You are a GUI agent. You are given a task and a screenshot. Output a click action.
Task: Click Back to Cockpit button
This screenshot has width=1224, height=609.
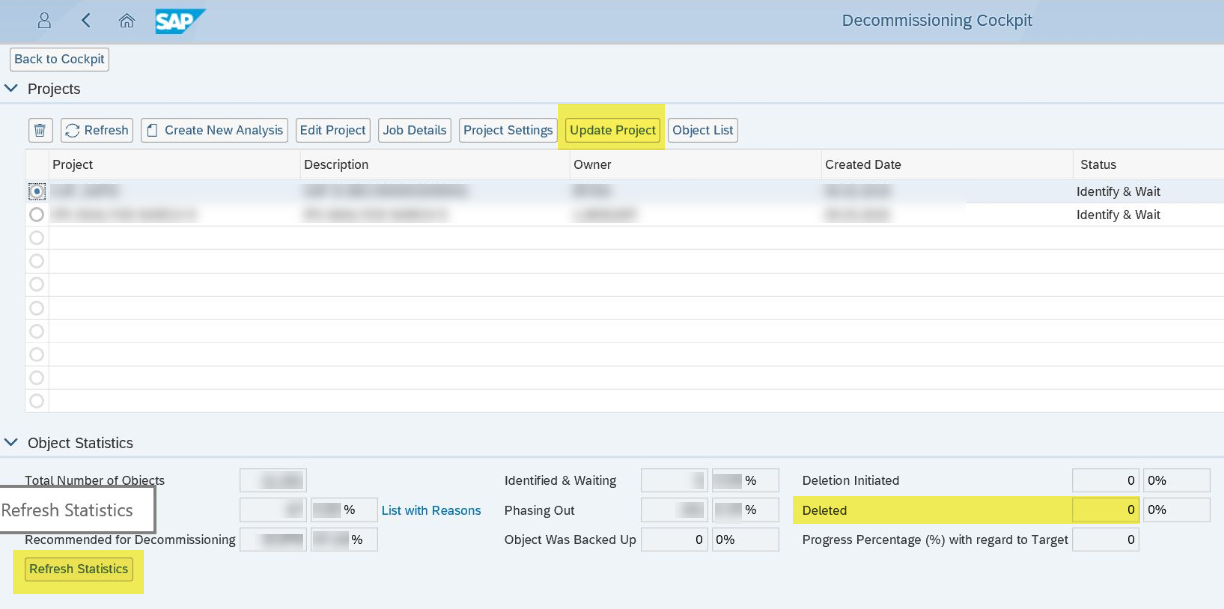(x=59, y=59)
